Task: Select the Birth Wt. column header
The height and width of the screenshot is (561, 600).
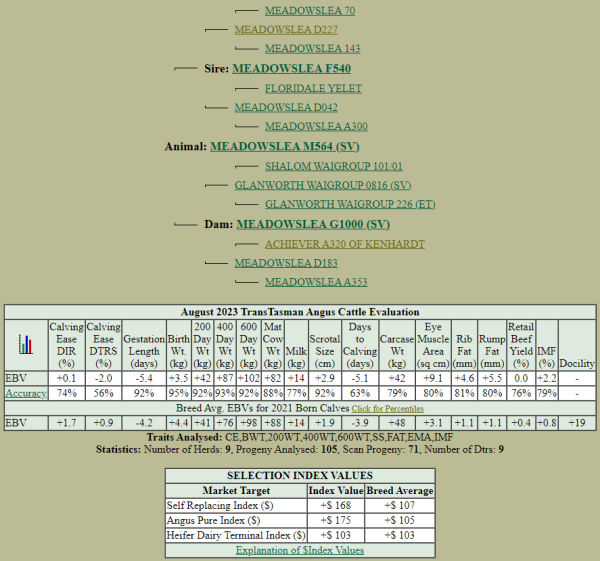Action: [x=179, y=345]
